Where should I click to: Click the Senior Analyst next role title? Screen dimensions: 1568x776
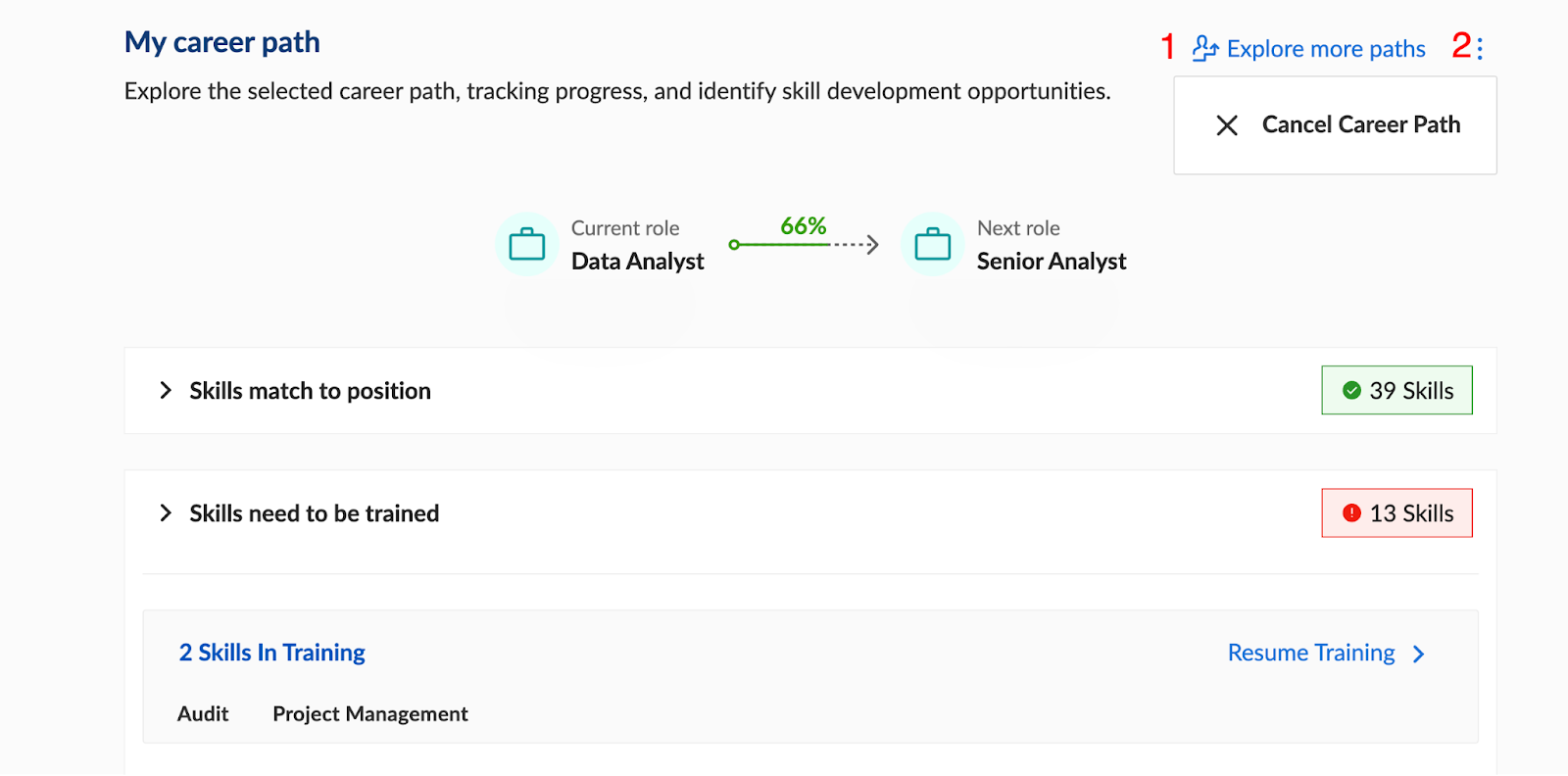[x=1052, y=261]
